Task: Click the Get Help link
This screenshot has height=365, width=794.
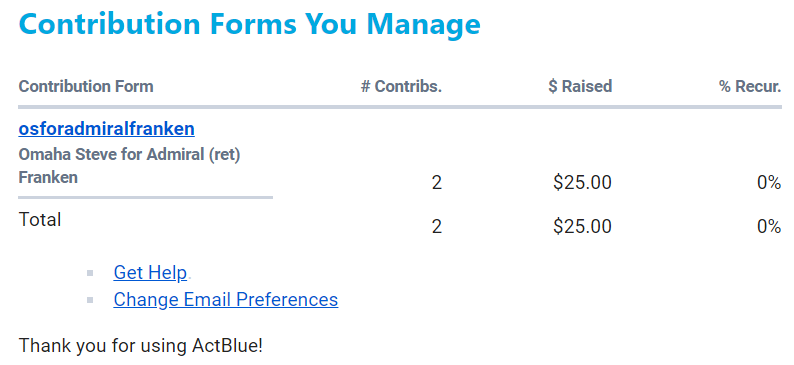Action: (x=150, y=272)
